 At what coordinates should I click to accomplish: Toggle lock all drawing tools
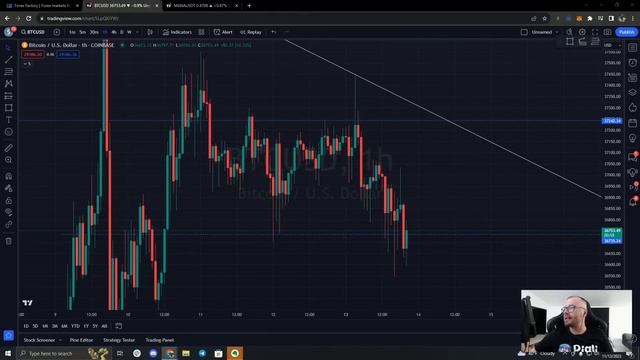click(x=8, y=200)
